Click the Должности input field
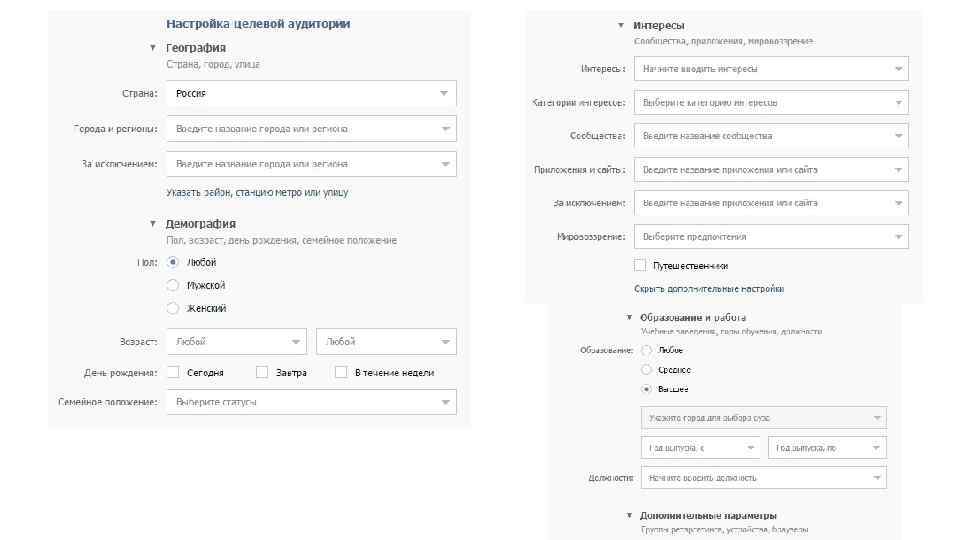This screenshot has height=540, width=960. pos(763,478)
